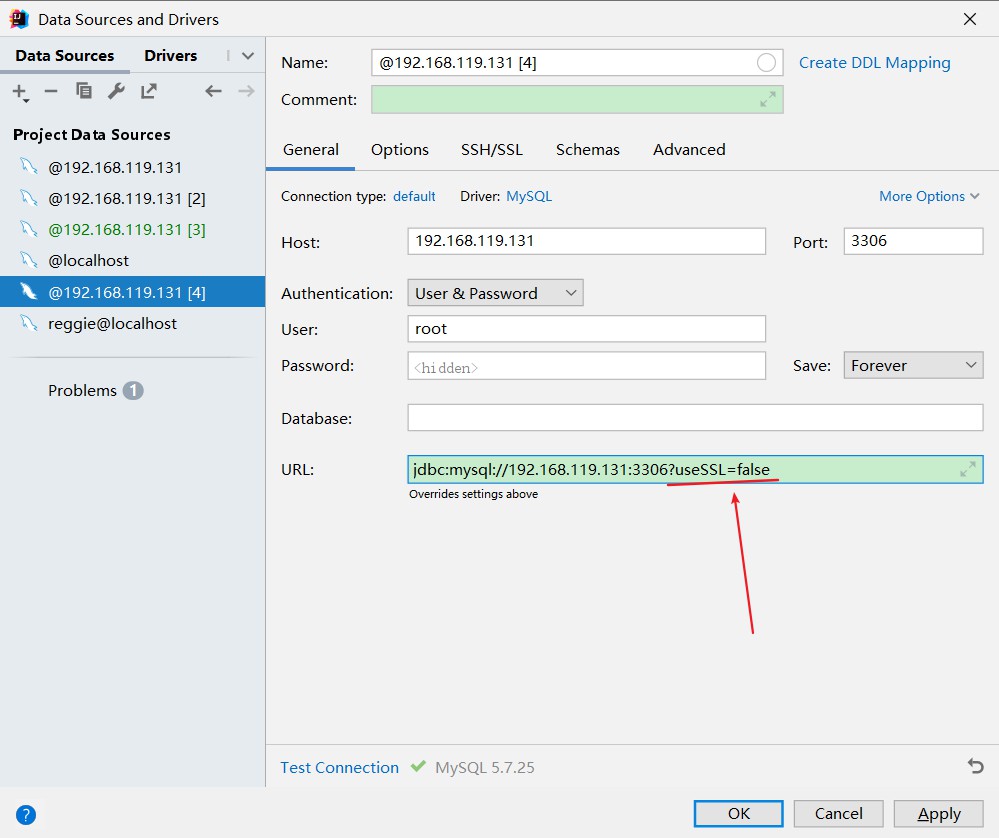Open the help question mark icon
The width and height of the screenshot is (999, 838).
pyautogui.click(x=26, y=814)
